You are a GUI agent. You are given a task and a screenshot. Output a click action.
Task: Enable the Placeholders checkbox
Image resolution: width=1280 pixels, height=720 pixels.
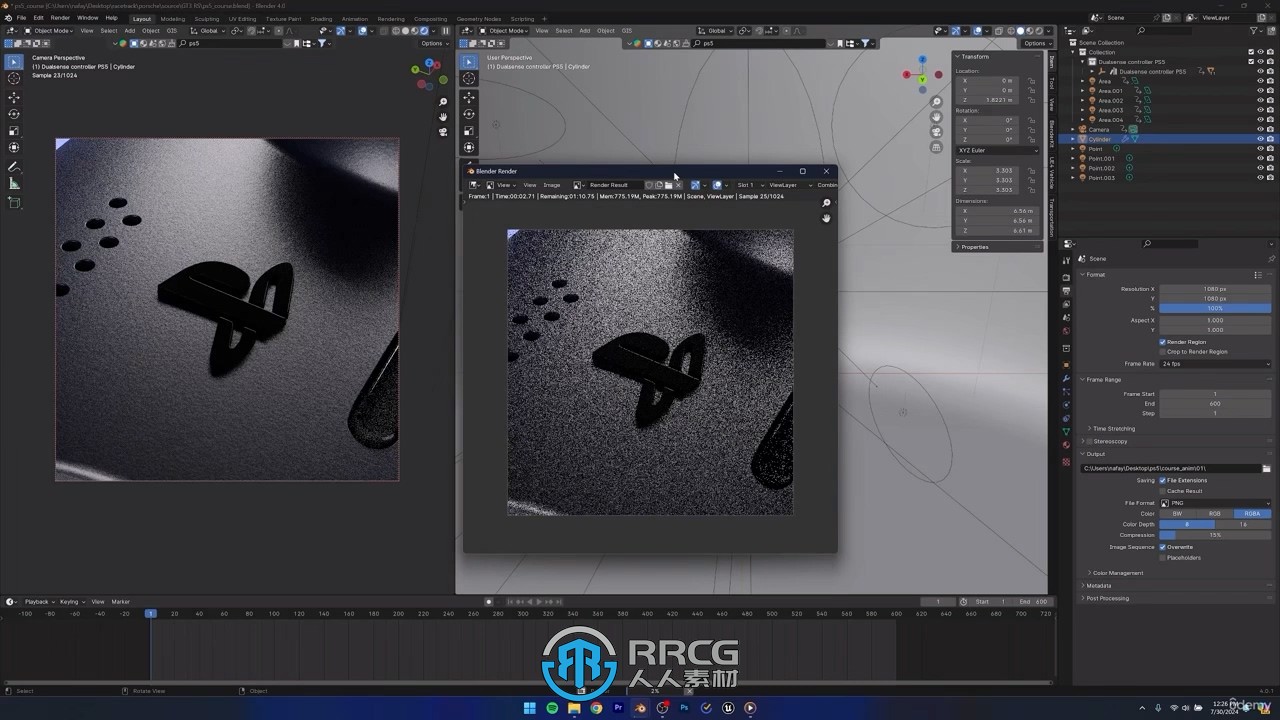1162,557
